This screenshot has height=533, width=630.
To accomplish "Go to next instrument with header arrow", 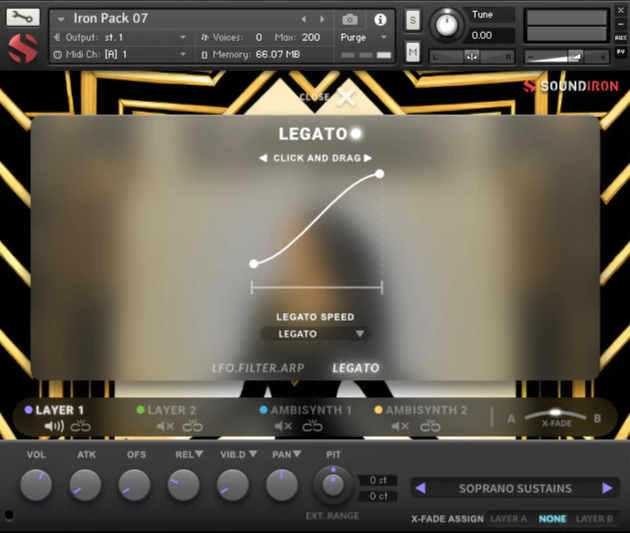I will (x=322, y=19).
